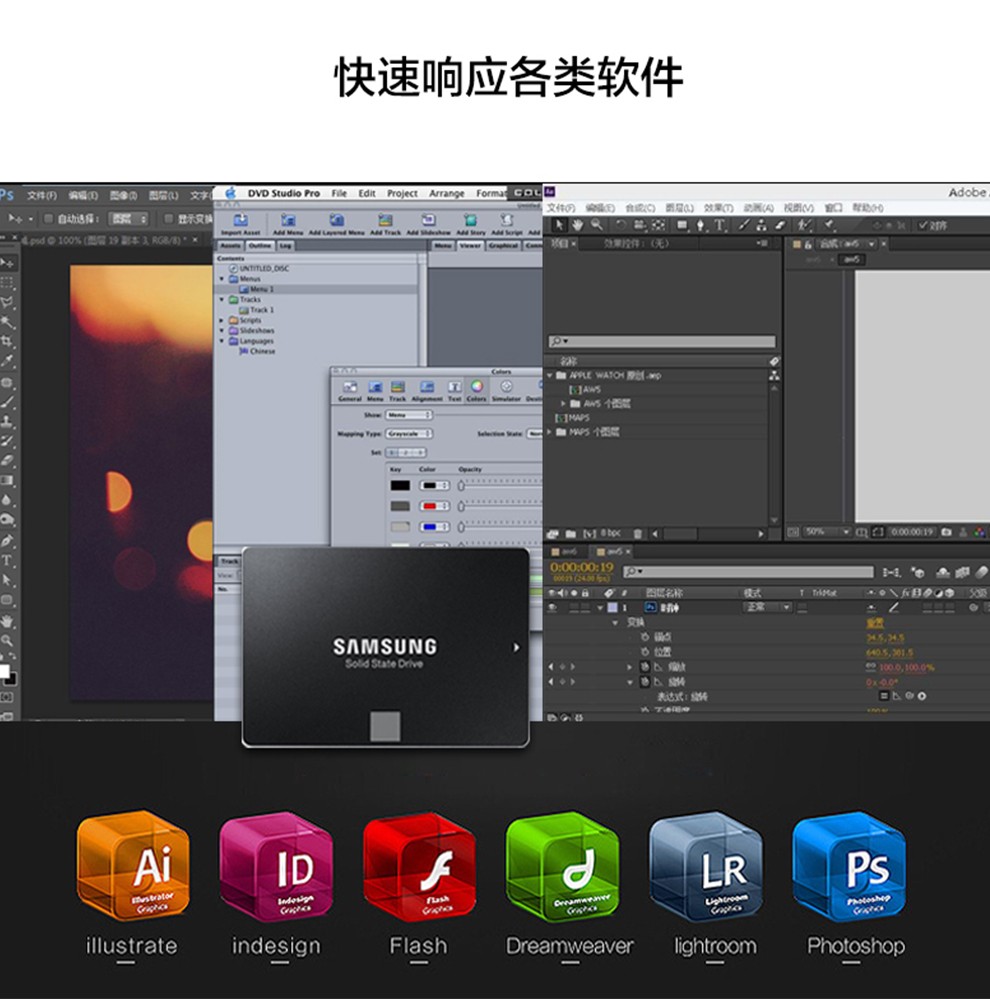The height and width of the screenshot is (1001, 990).
Task: Open the Project menu in DVD Studio Pro
Action: pyautogui.click(x=402, y=193)
